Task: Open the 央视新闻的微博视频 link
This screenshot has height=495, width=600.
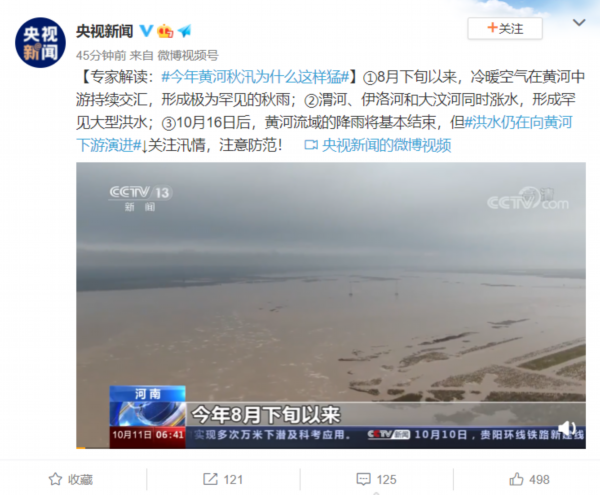Action: click(386, 145)
